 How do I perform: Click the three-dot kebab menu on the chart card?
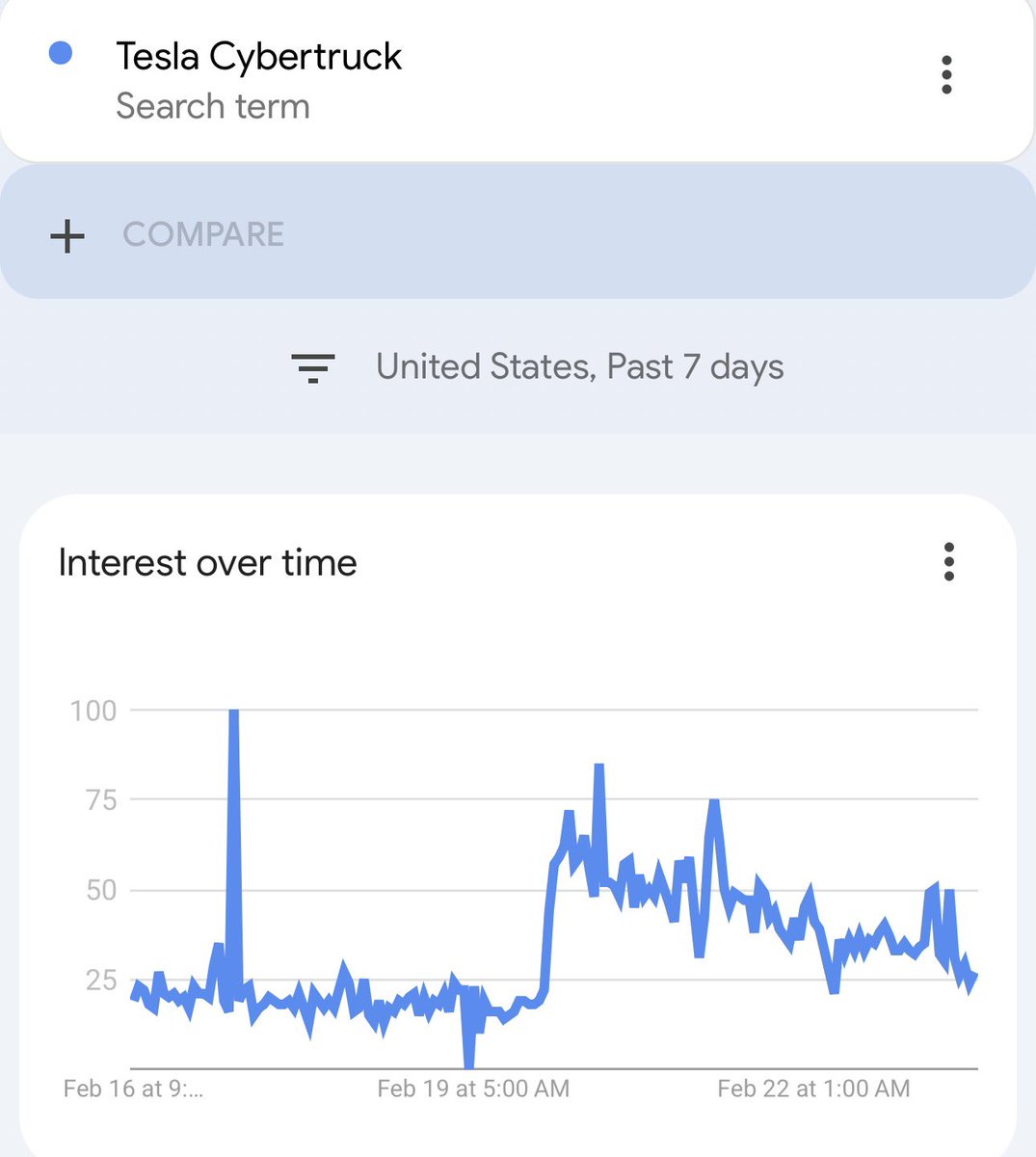click(949, 563)
